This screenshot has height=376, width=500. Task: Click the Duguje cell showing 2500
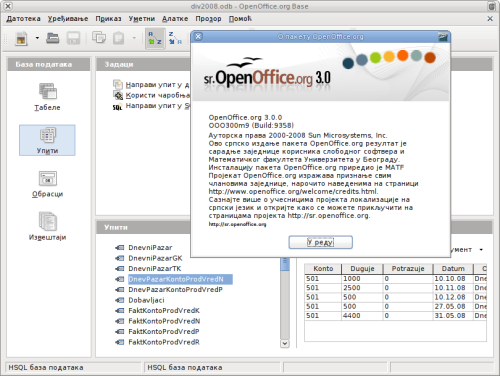362,288
